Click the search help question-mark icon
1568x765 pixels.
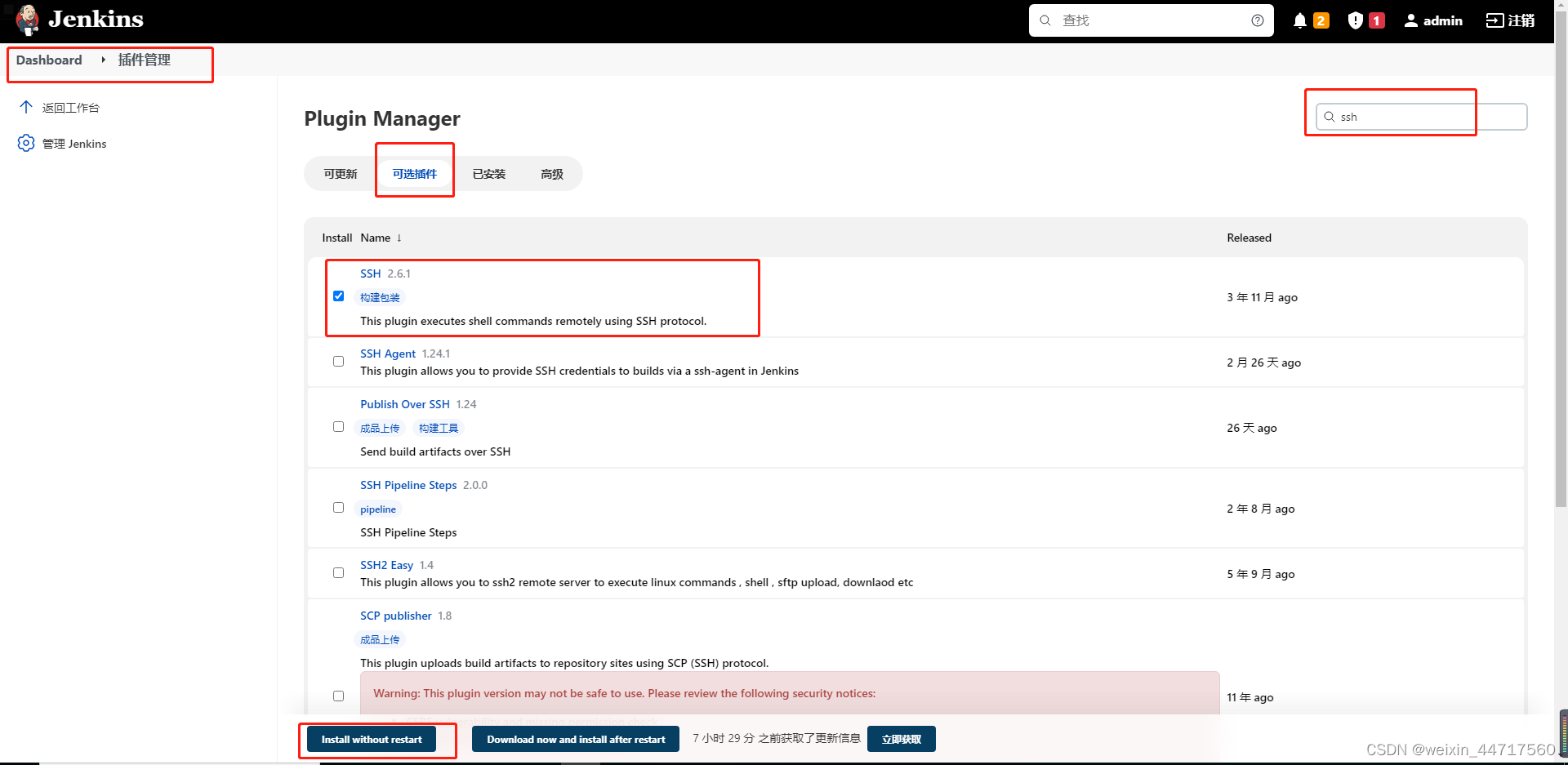click(x=1258, y=20)
